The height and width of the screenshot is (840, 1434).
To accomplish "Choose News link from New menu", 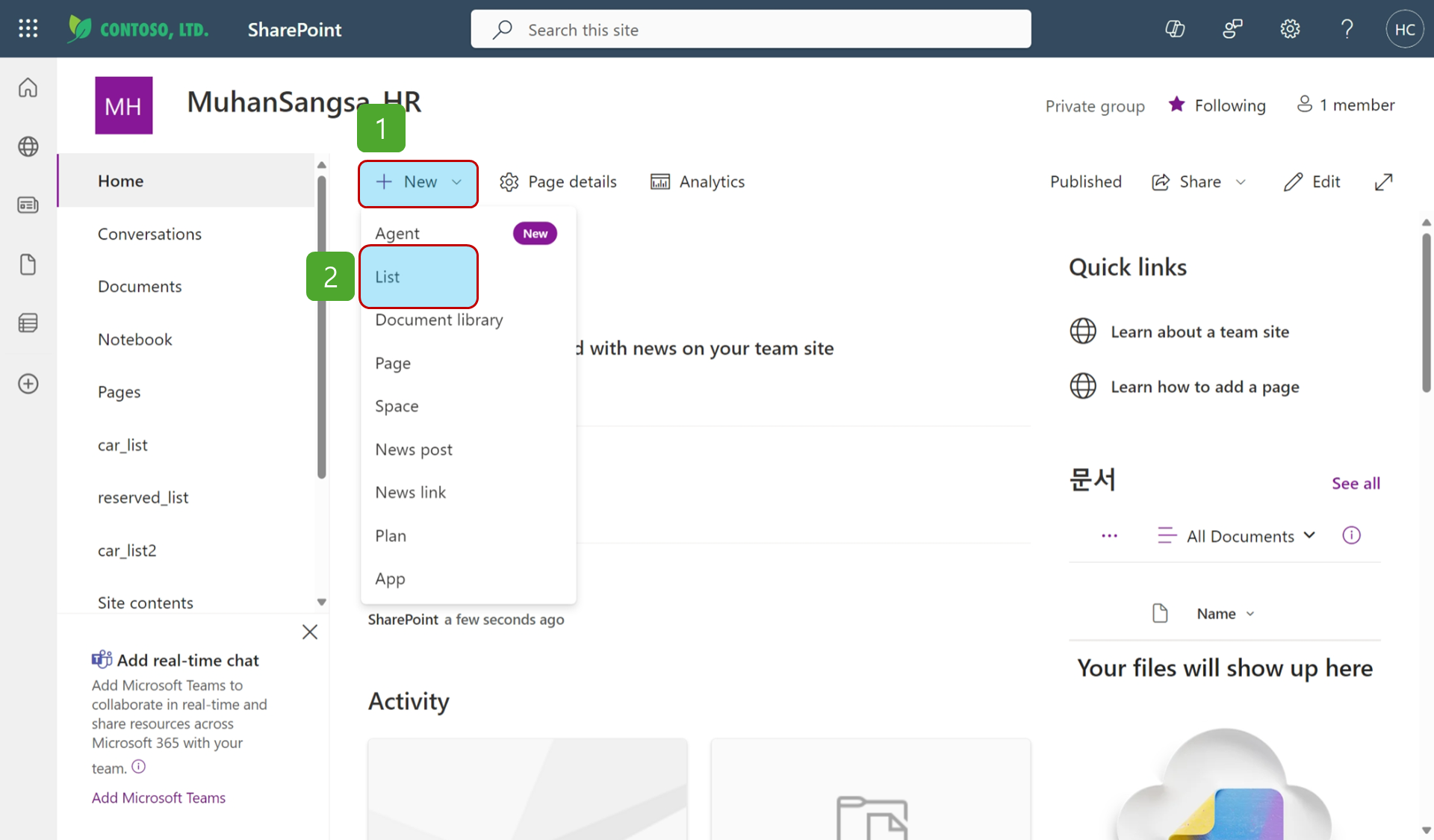I will tap(468, 492).
